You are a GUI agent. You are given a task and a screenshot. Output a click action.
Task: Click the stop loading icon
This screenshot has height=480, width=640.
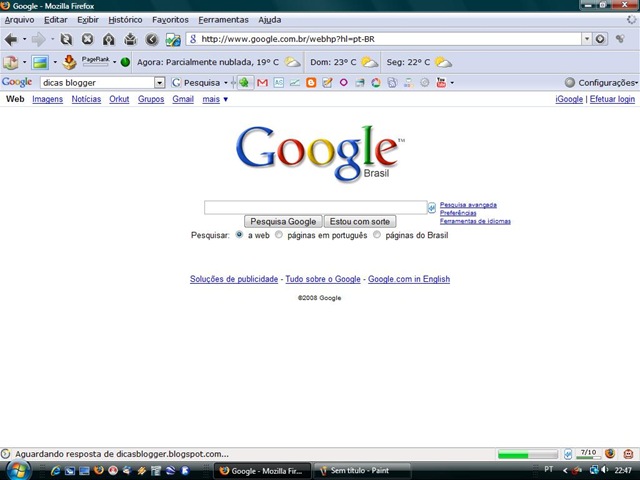click(x=87, y=39)
